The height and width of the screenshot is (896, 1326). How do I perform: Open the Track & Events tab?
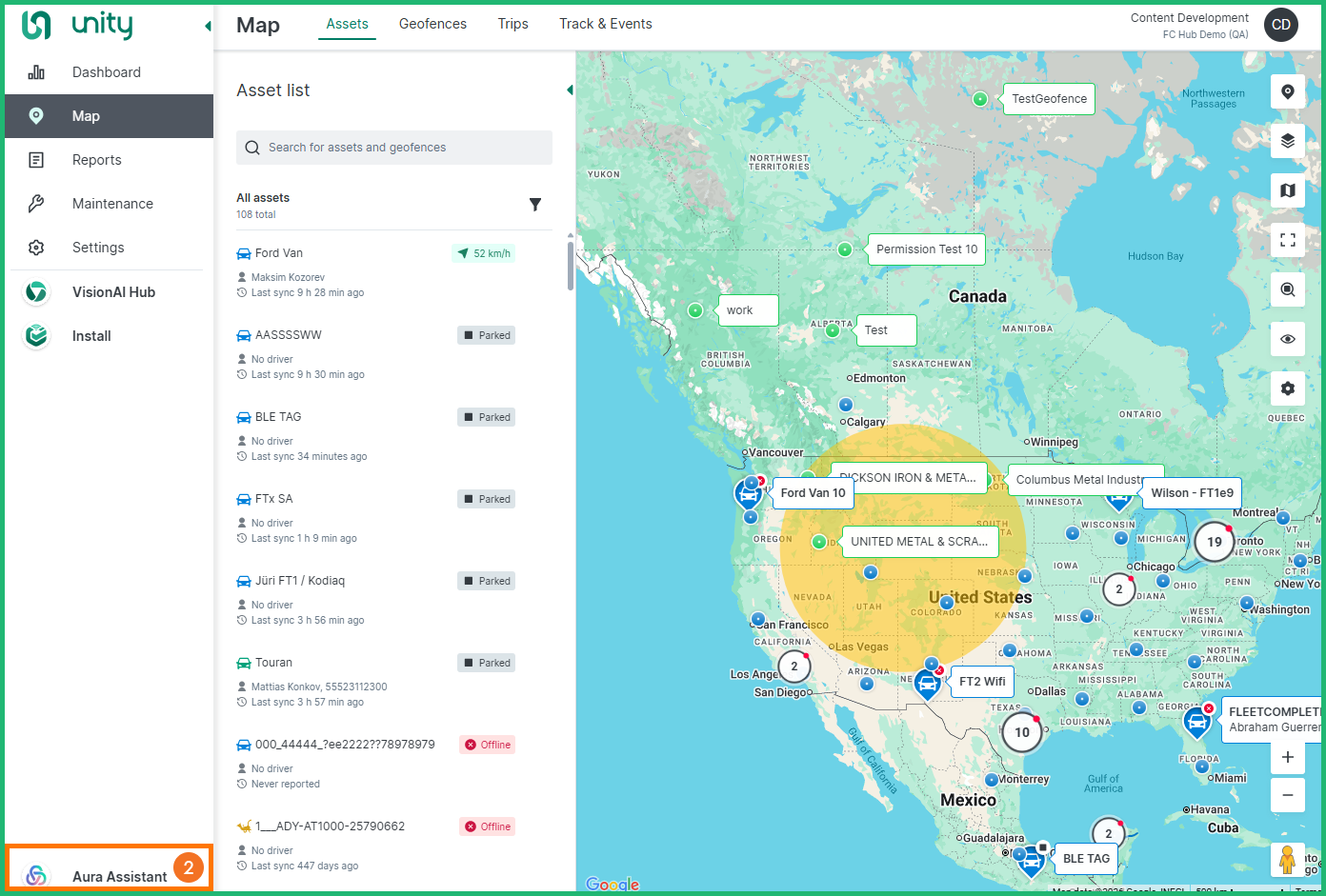pyautogui.click(x=605, y=24)
